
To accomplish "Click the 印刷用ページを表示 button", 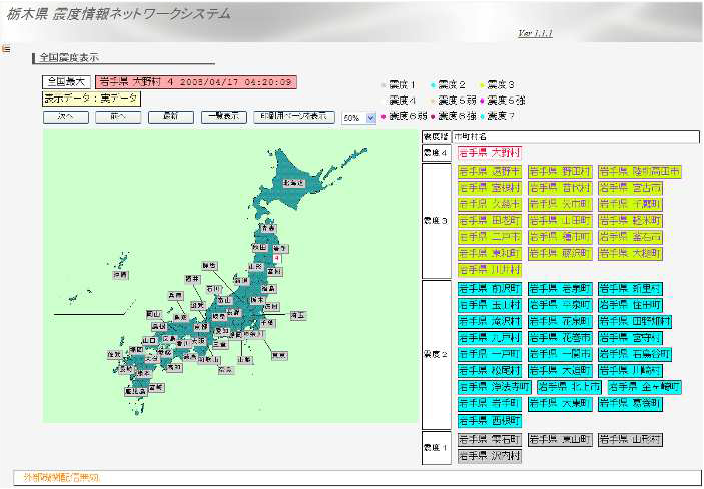I will click(294, 117).
